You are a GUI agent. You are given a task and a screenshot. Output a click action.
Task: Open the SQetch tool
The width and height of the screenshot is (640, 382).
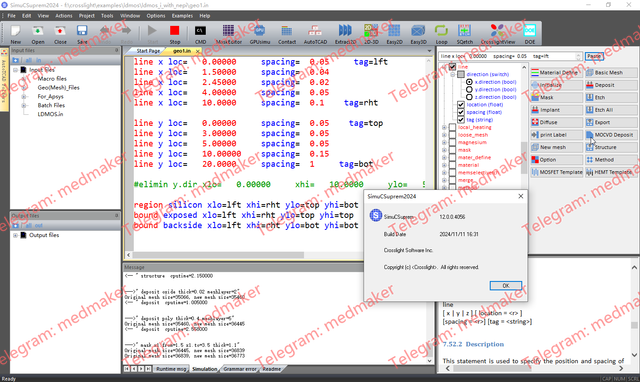coord(464,31)
